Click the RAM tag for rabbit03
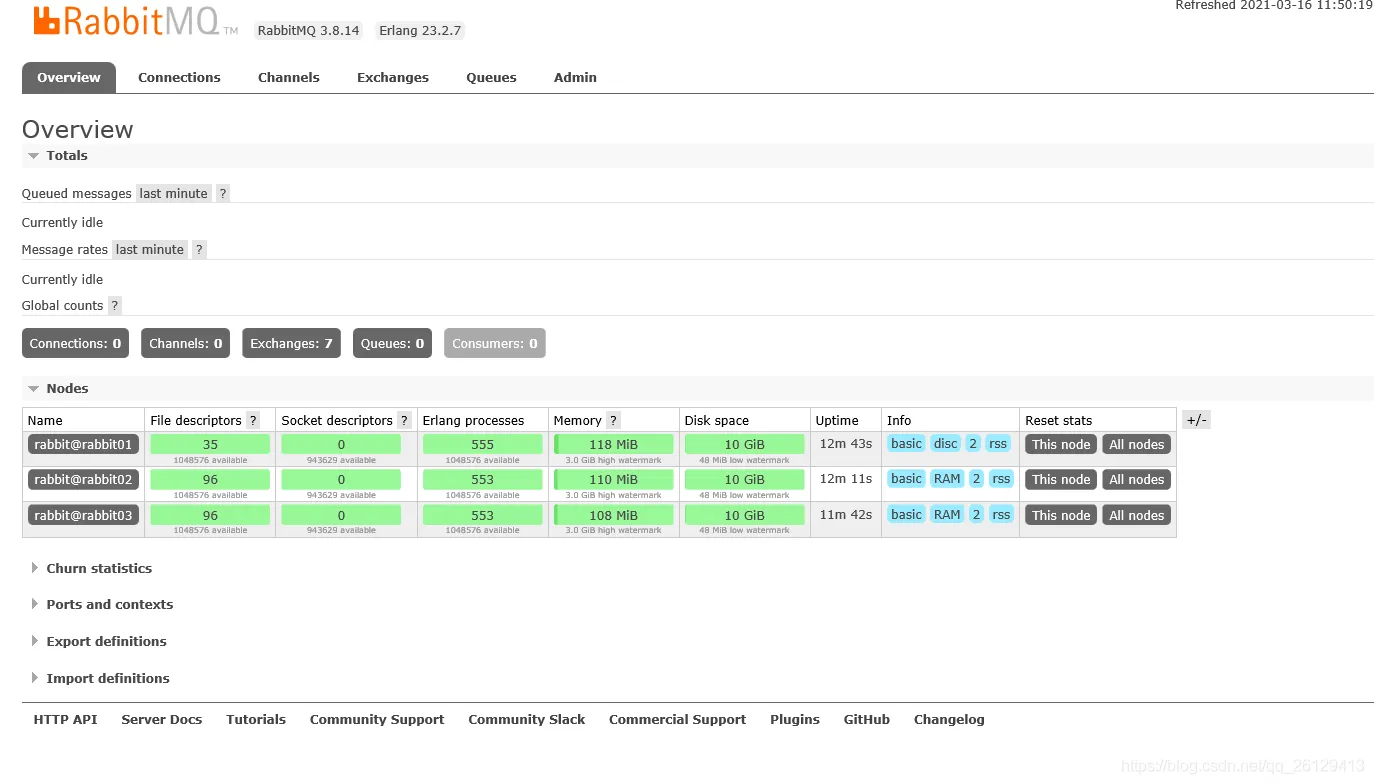The height and width of the screenshot is (784, 1374). [947, 514]
